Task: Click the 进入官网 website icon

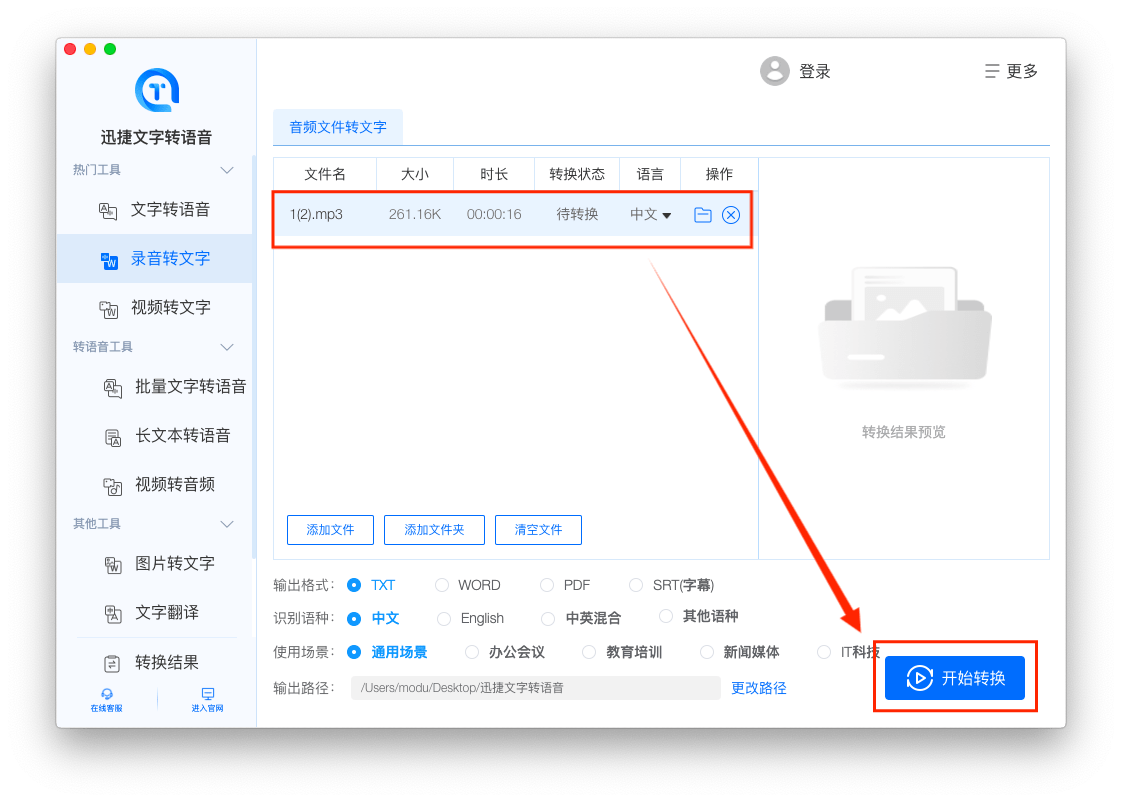Action: (x=208, y=694)
